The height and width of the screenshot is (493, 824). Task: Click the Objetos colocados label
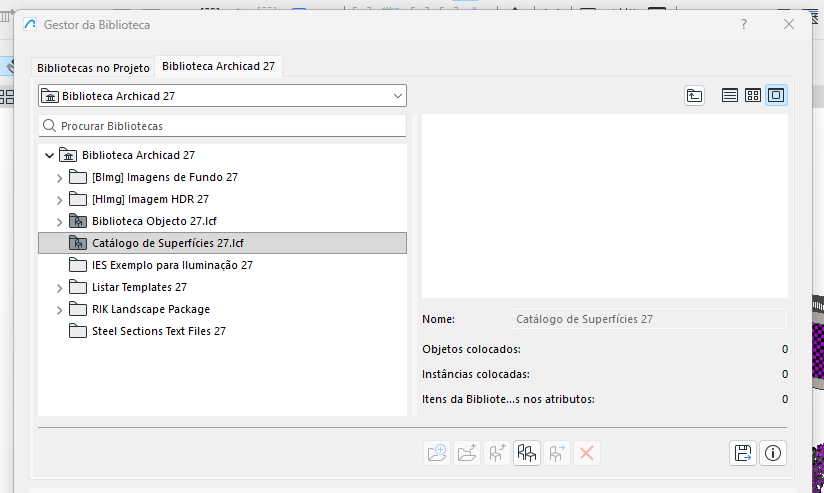tap(471, 349)
